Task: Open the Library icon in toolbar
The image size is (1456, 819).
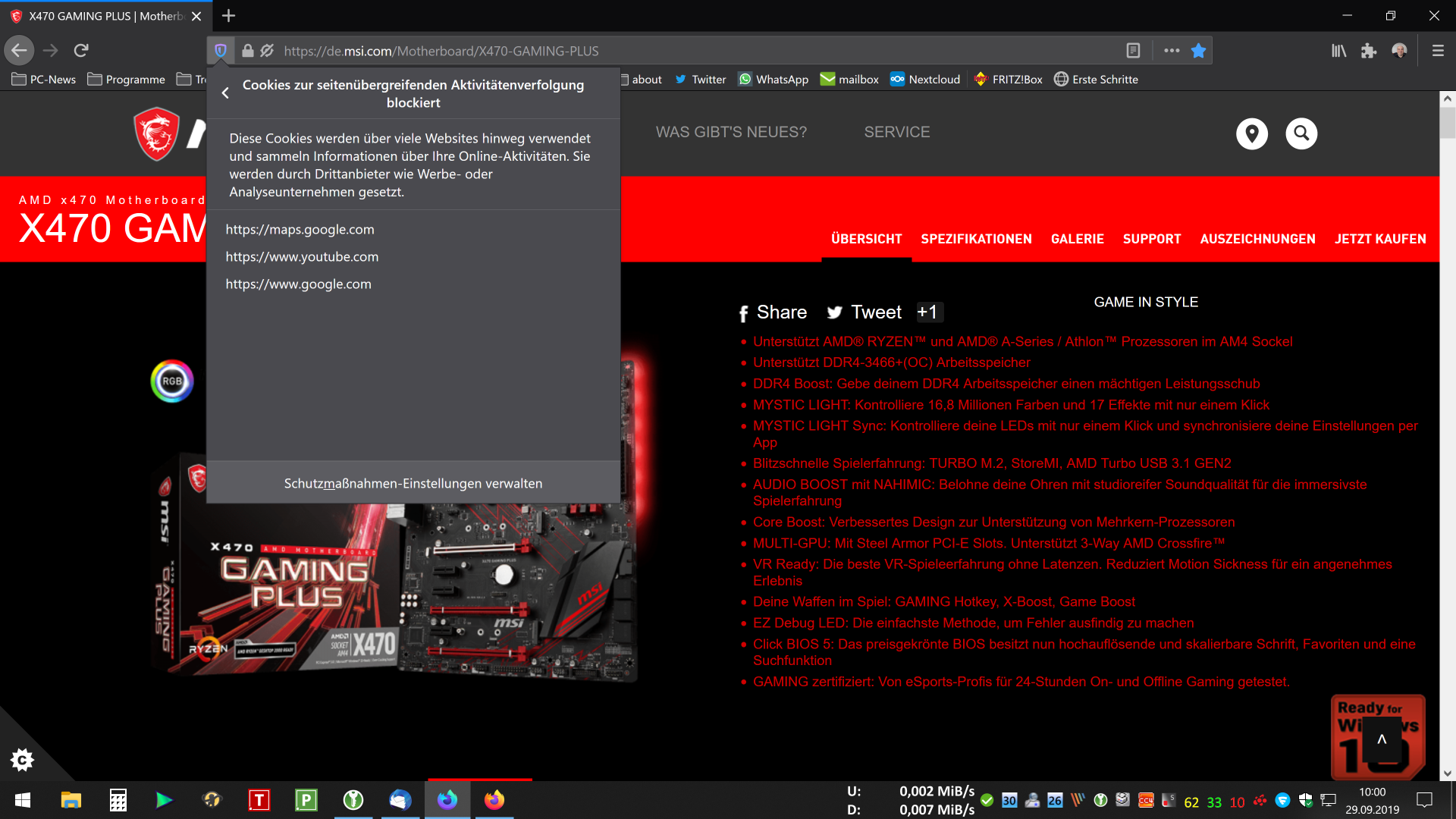Action: pos(1338,51)
